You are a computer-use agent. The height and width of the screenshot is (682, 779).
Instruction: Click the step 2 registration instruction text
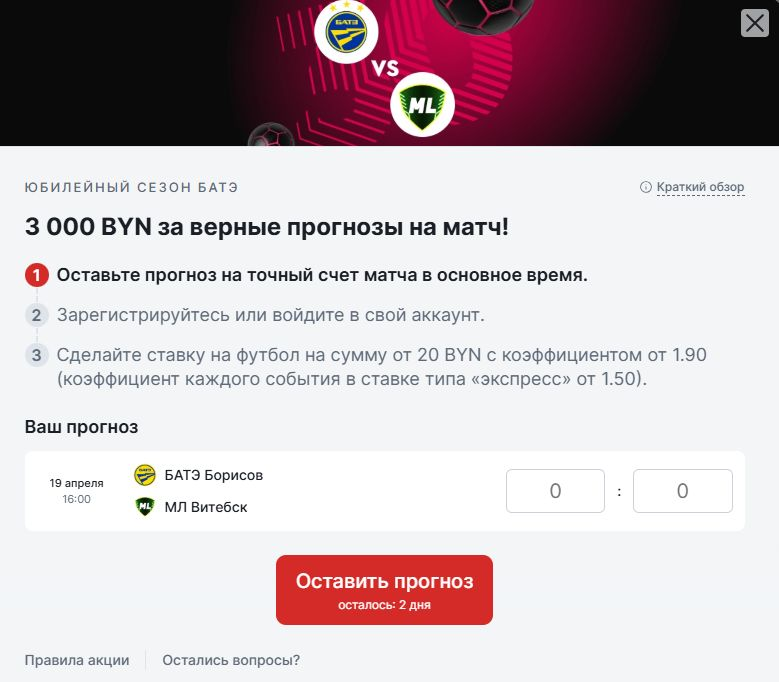(x=270, y=315)
